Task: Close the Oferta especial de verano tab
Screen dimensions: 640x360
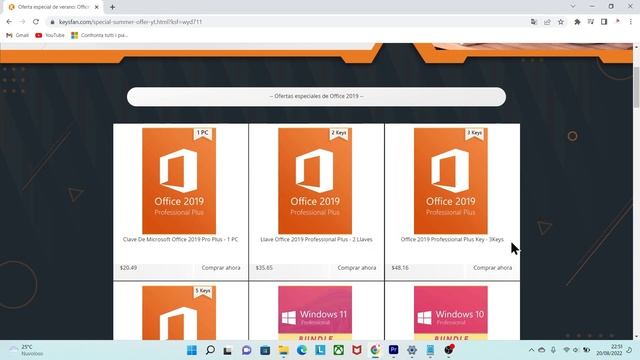Action: point(97,7)
